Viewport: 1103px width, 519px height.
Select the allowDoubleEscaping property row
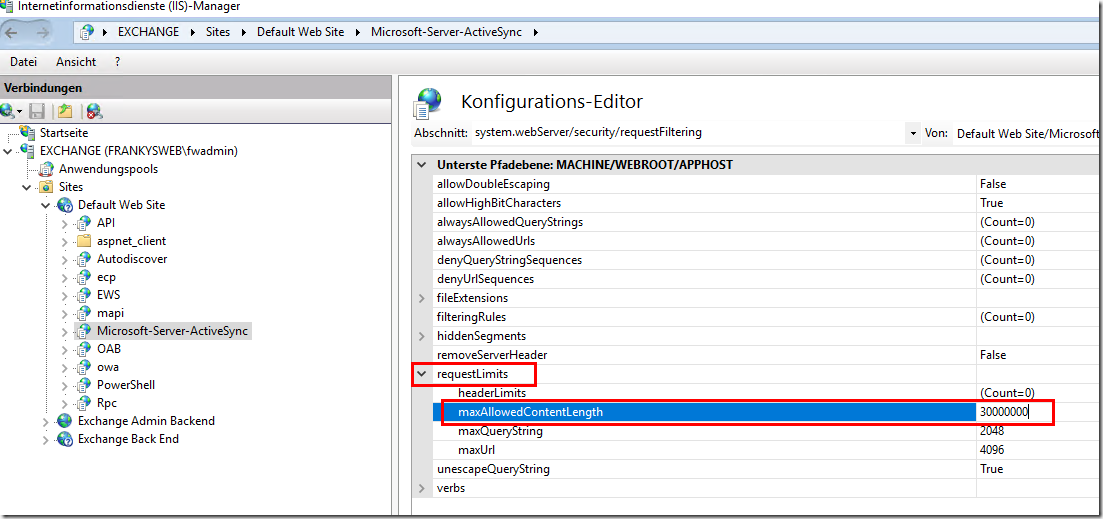point(493,184)
